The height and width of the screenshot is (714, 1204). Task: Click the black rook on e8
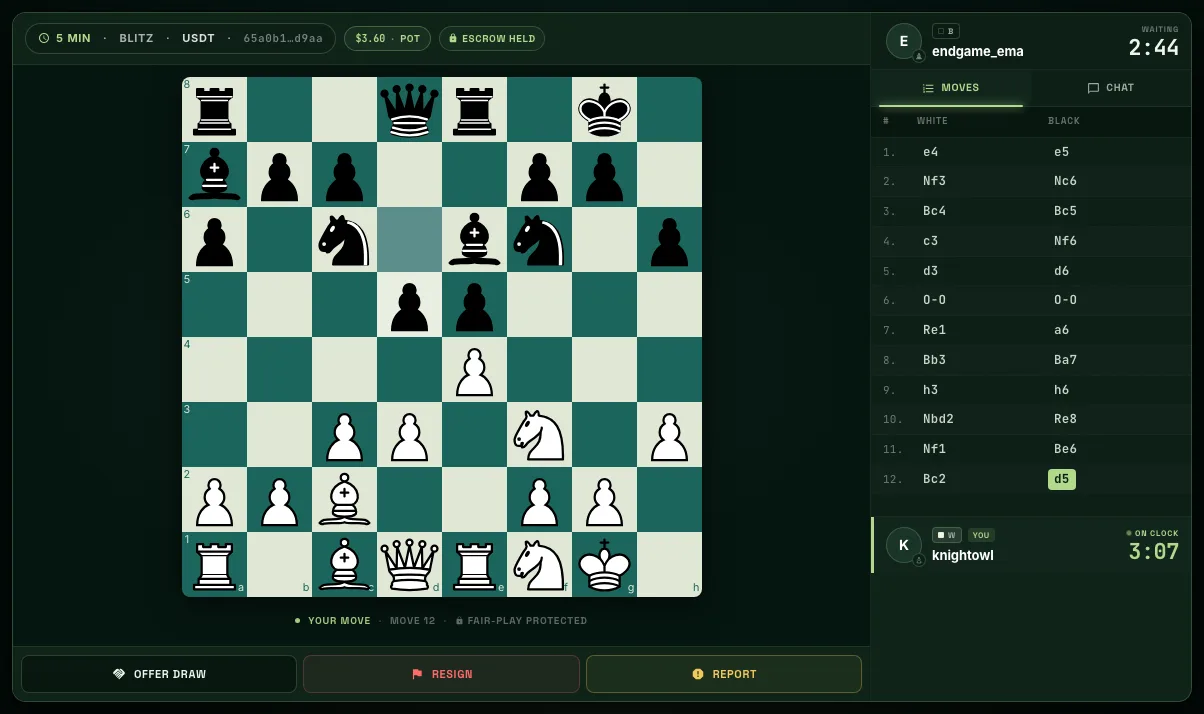[x=474, y=110]
